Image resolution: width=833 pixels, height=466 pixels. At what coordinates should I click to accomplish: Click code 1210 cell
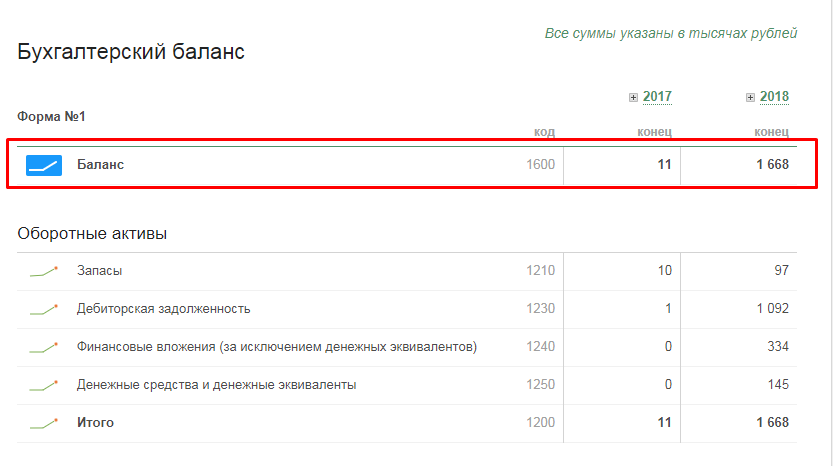(540, 270)
